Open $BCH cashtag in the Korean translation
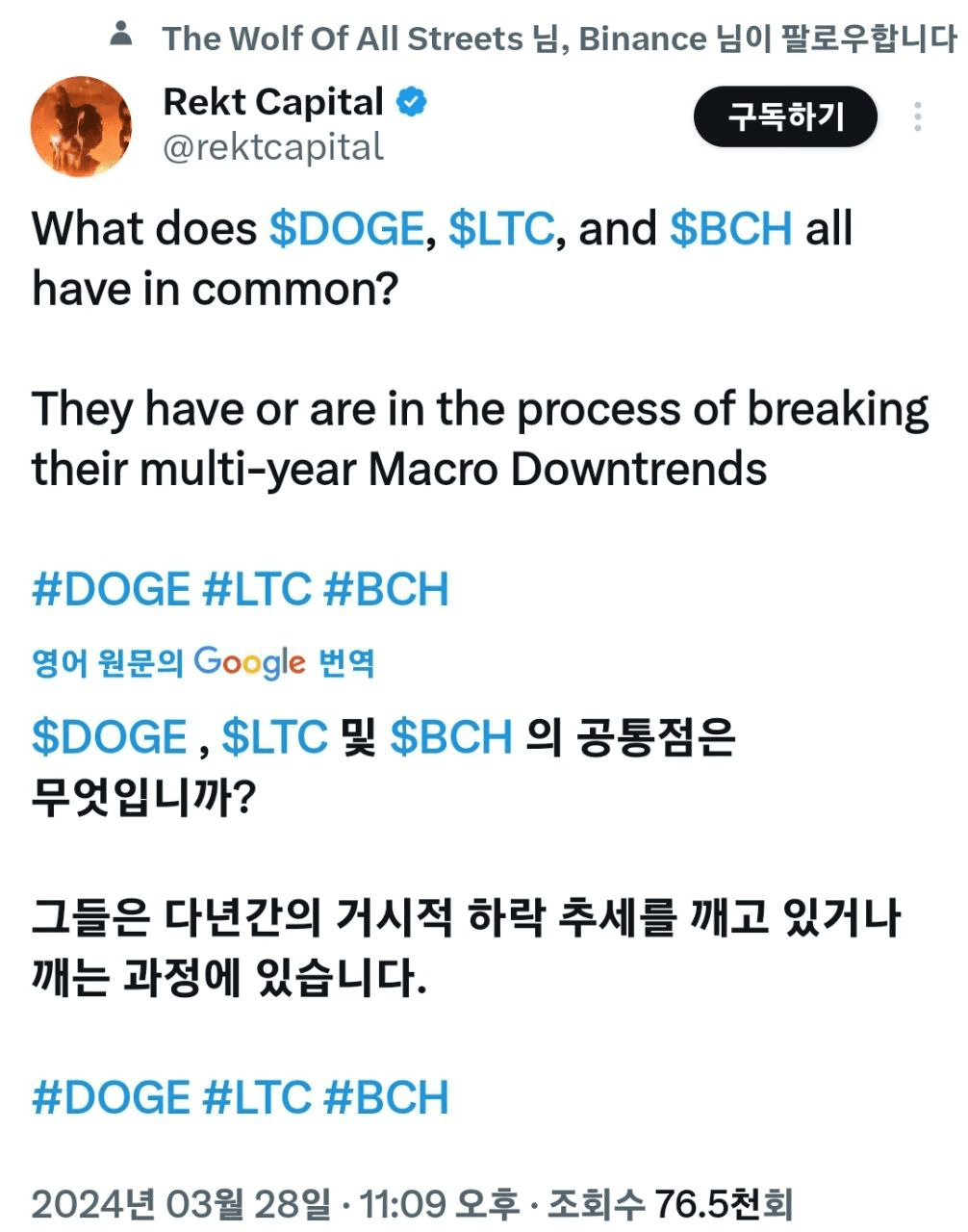The width and height of the screenshot is (968, 1232). [451, 737]
